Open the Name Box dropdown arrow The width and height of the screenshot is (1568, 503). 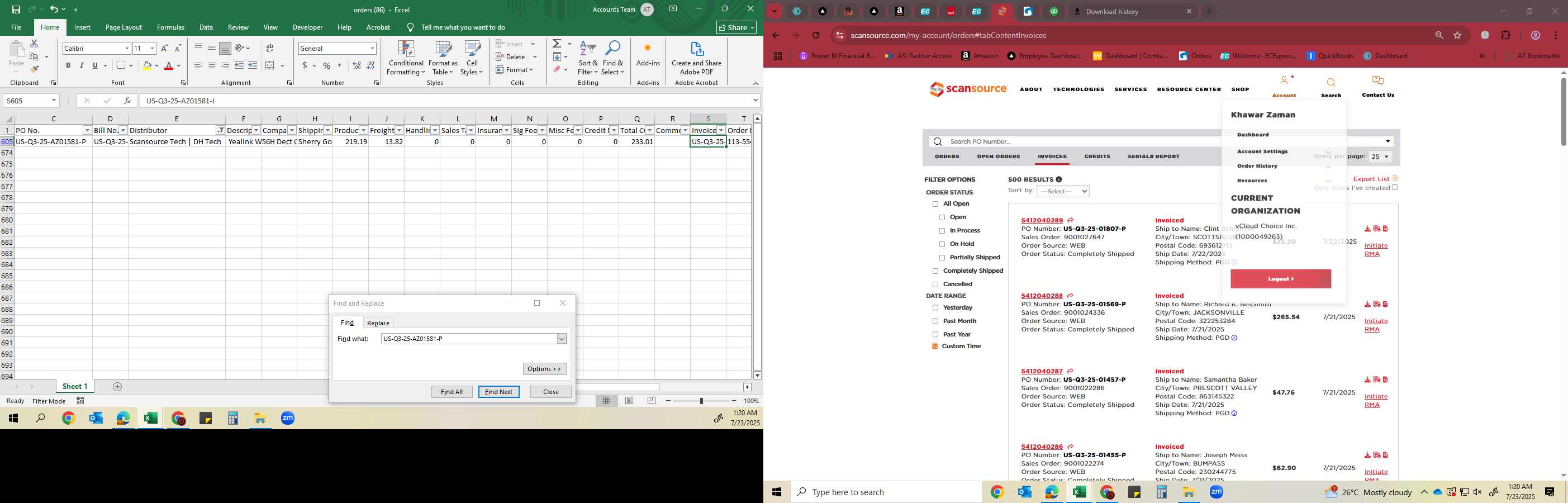coord(54,101)
